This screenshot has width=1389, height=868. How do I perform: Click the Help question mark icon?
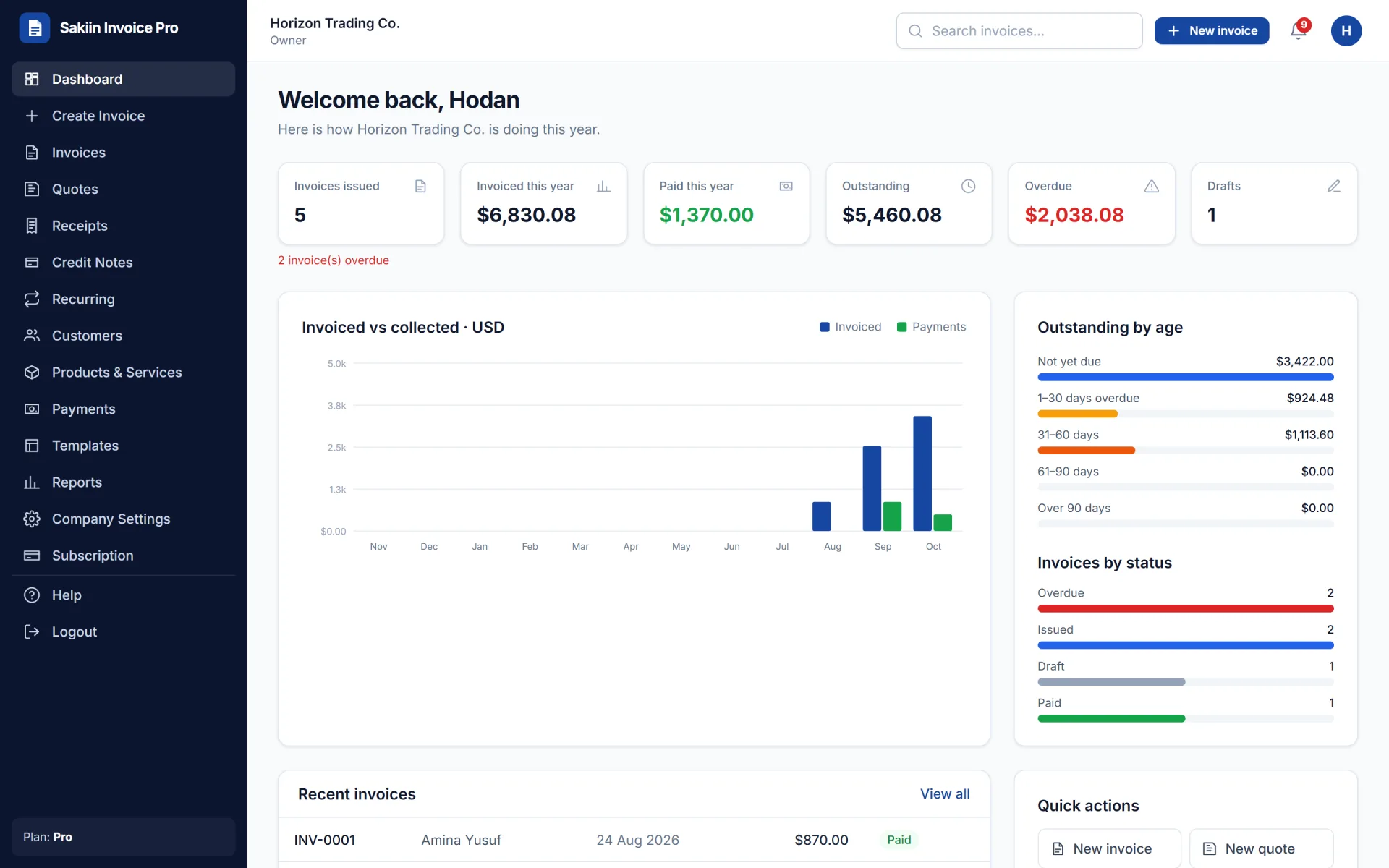pos(32,595)
